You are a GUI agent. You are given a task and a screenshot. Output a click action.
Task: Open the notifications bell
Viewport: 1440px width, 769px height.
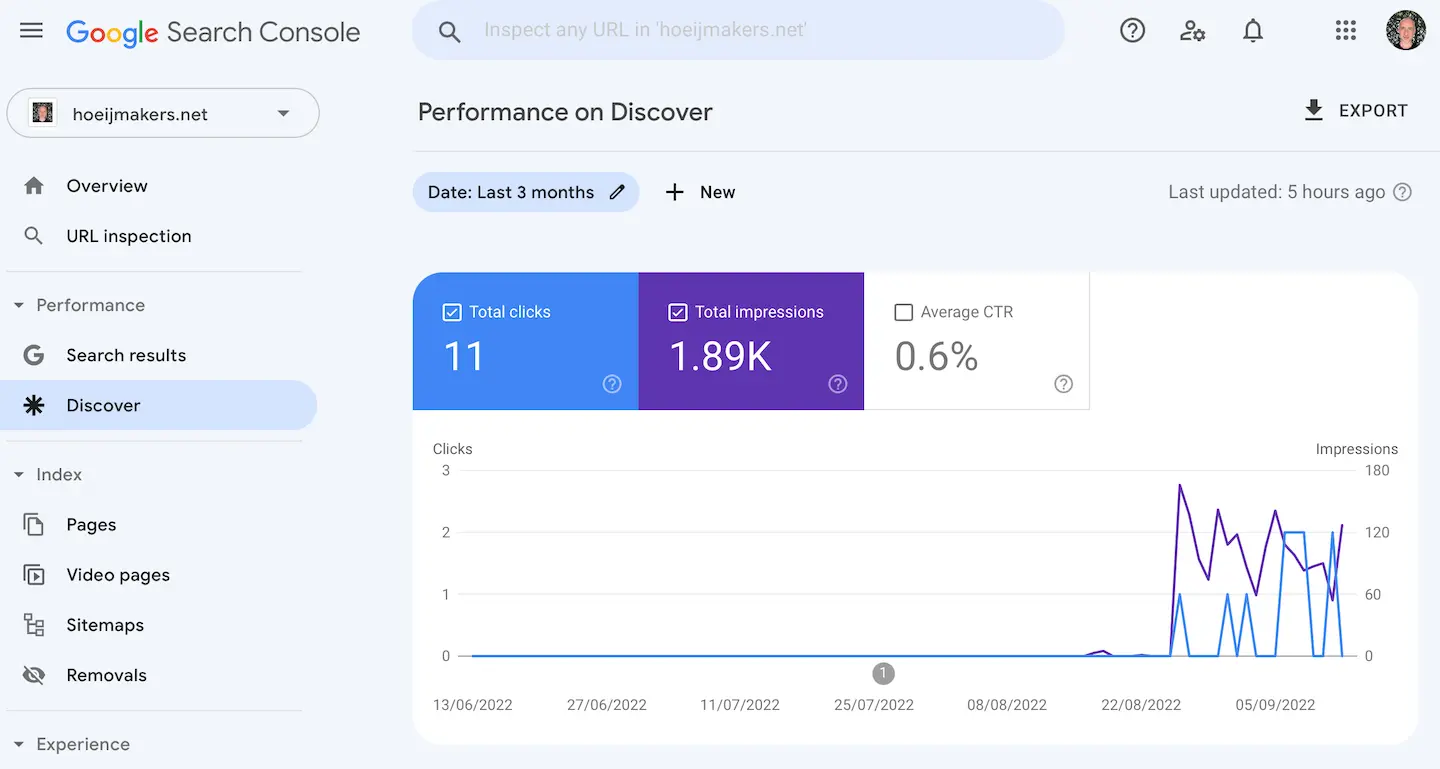tap(1253, 30)
